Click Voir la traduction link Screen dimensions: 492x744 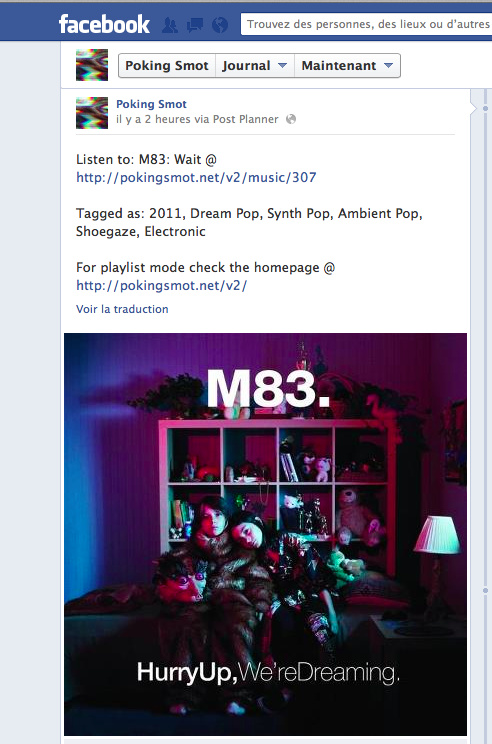pos(122,309)
